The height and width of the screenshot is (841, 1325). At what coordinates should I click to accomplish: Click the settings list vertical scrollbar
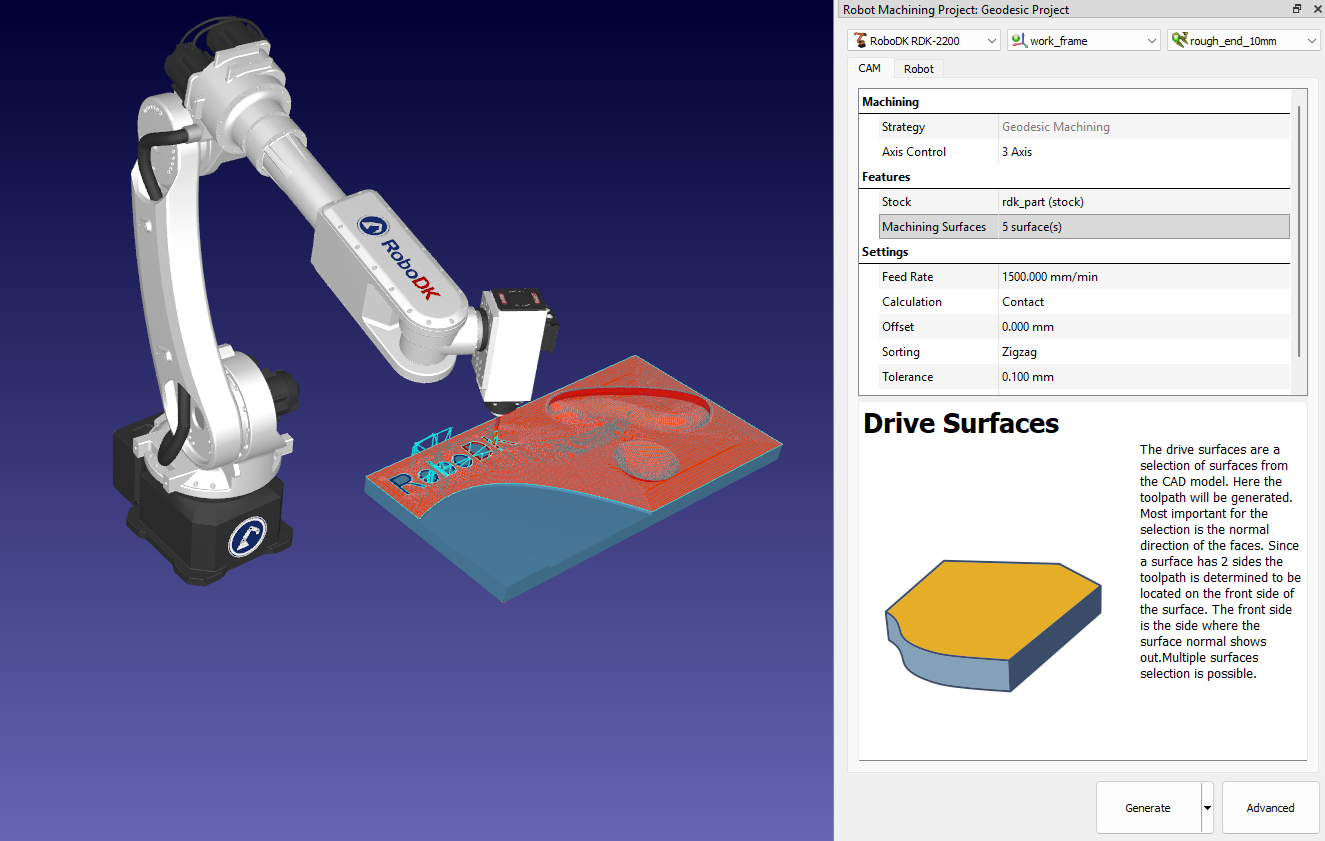[1299, 230]
